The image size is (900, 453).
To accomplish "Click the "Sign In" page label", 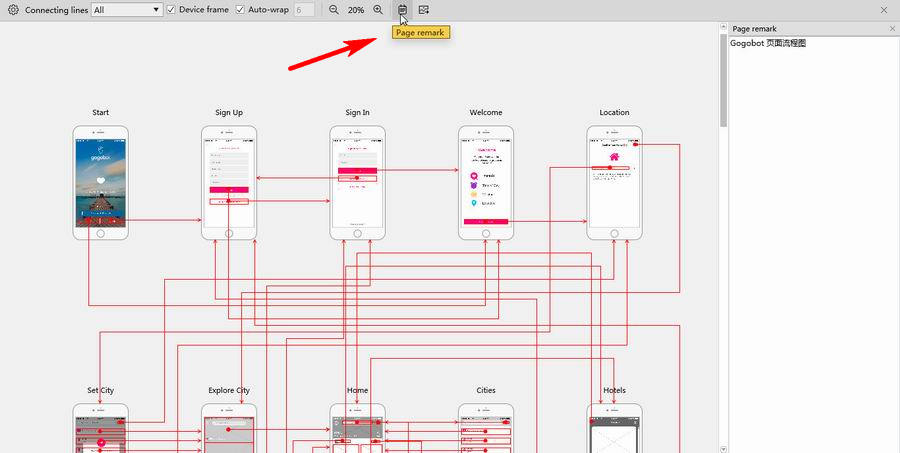I will point(358,113).
